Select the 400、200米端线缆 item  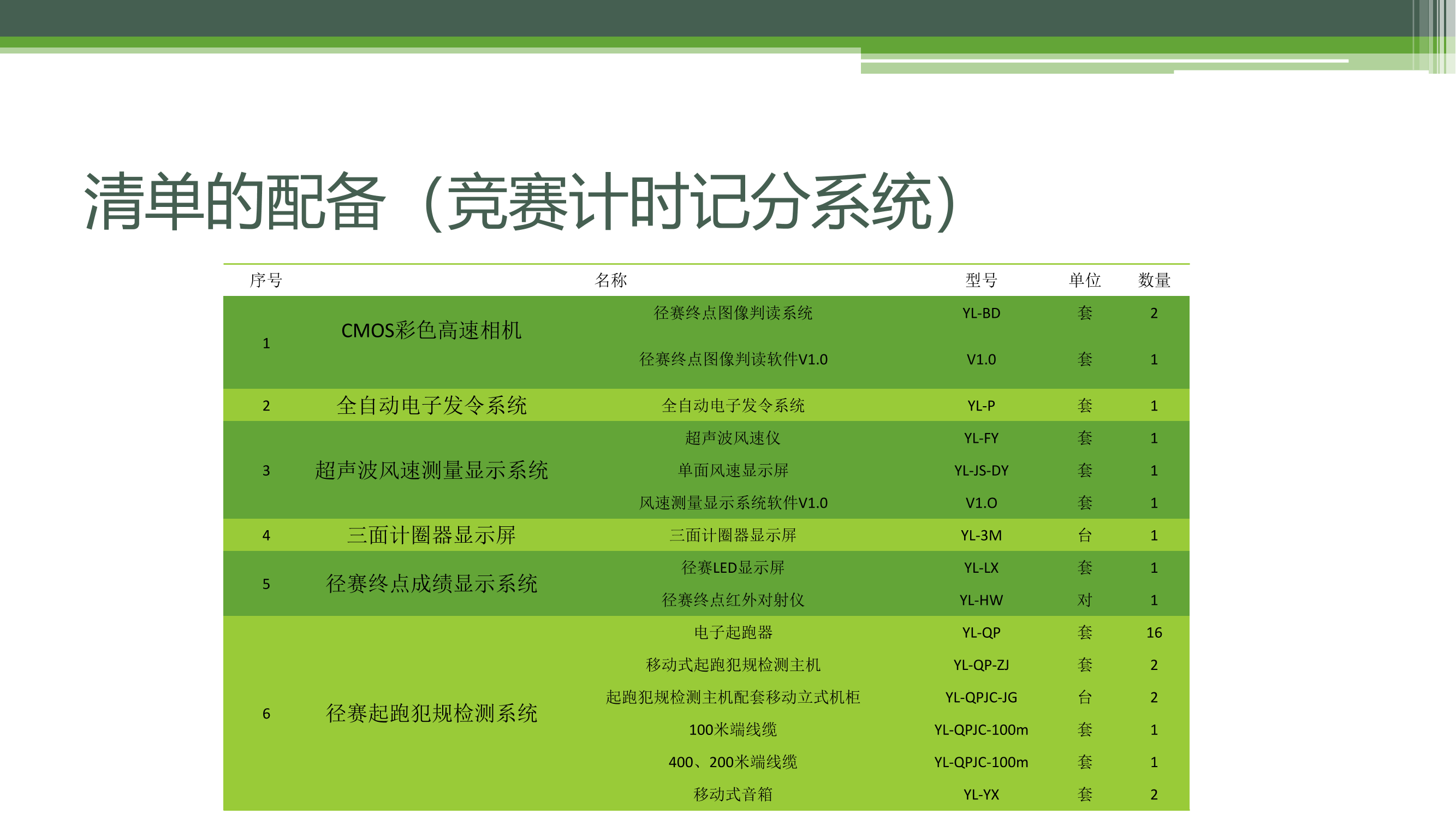pos(733,762)
